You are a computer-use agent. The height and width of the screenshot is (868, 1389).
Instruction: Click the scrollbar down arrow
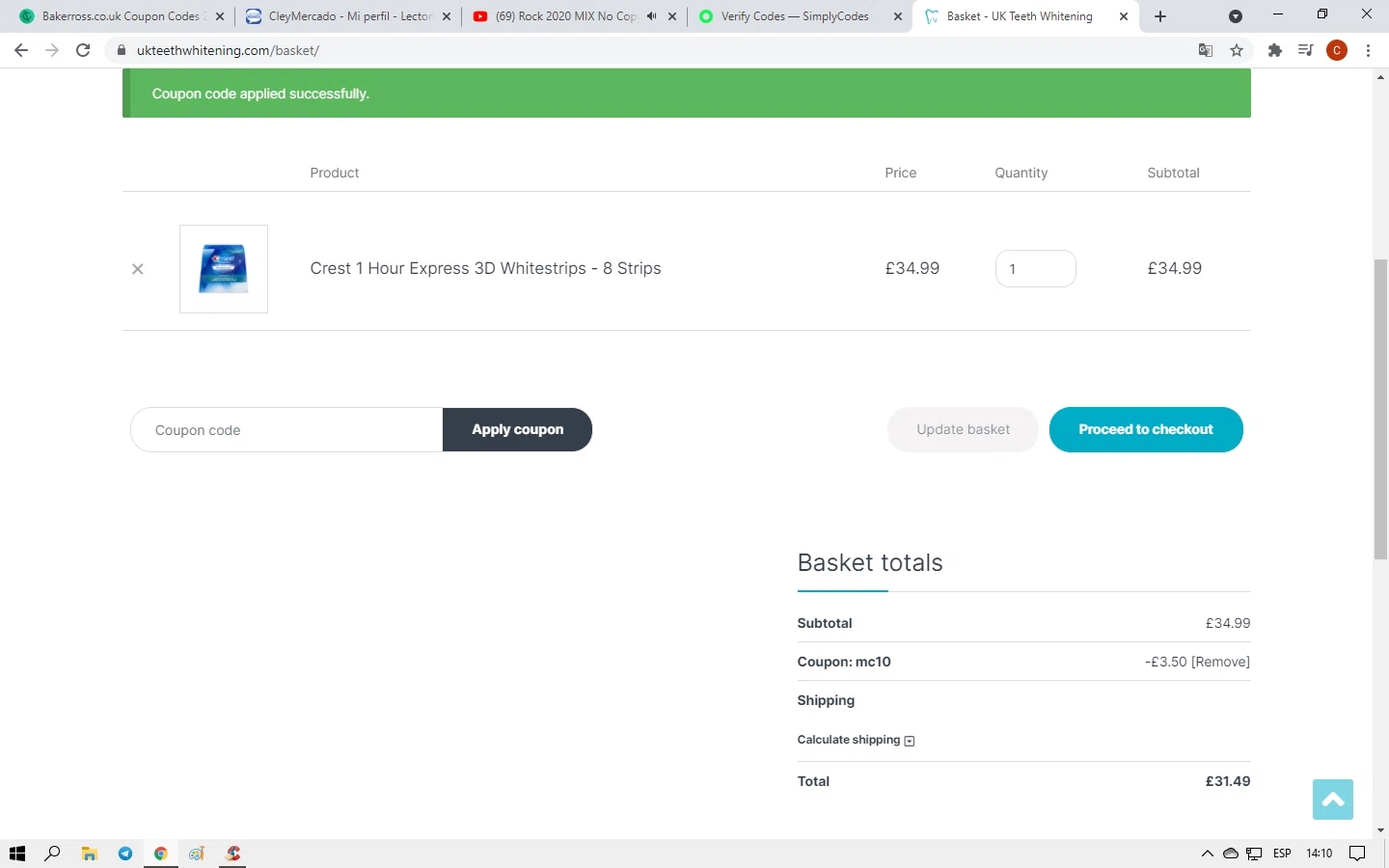[x=1380, y=830]
